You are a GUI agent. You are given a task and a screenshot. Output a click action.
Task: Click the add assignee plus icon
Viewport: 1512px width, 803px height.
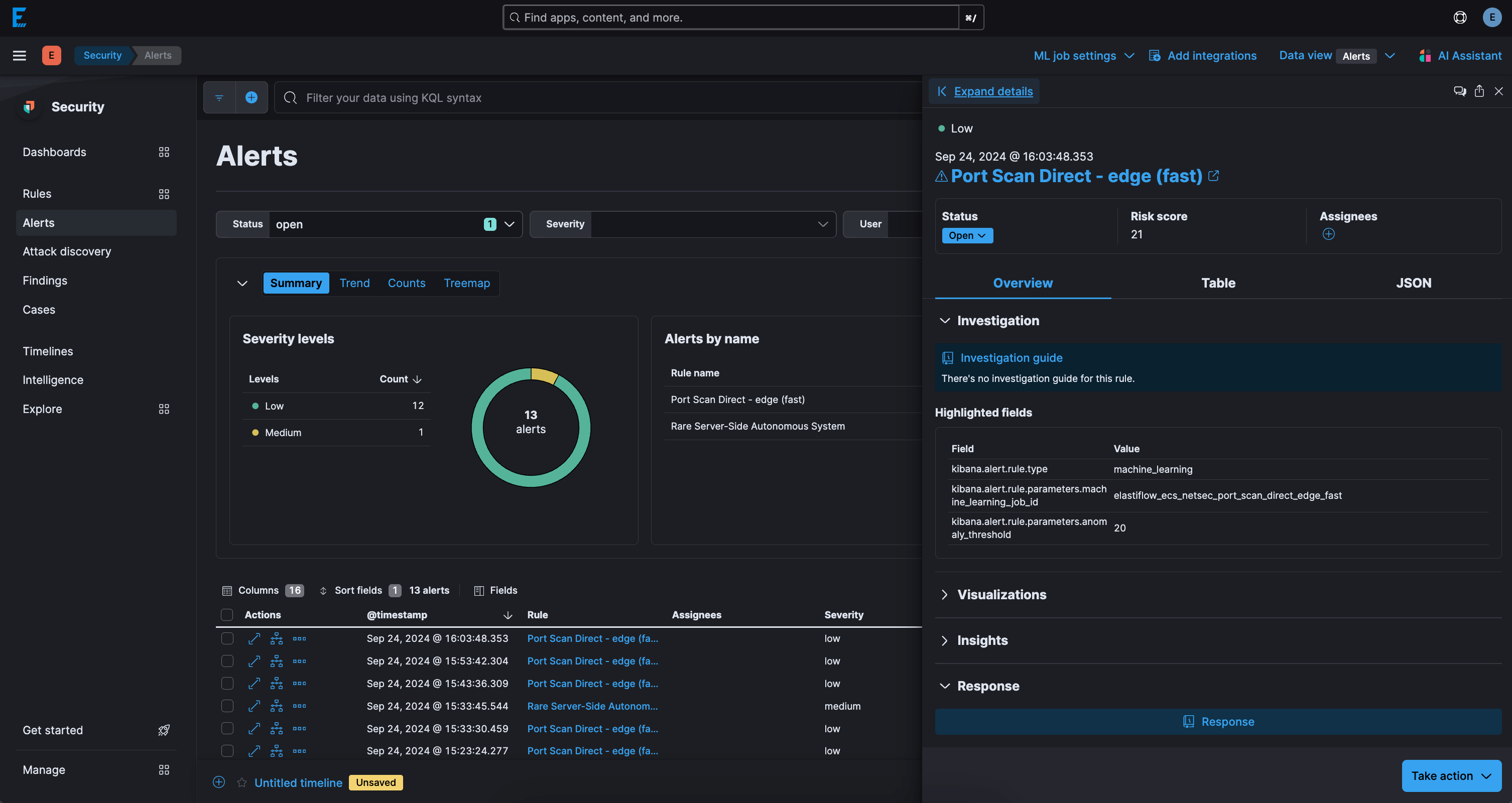point(1328,234)
